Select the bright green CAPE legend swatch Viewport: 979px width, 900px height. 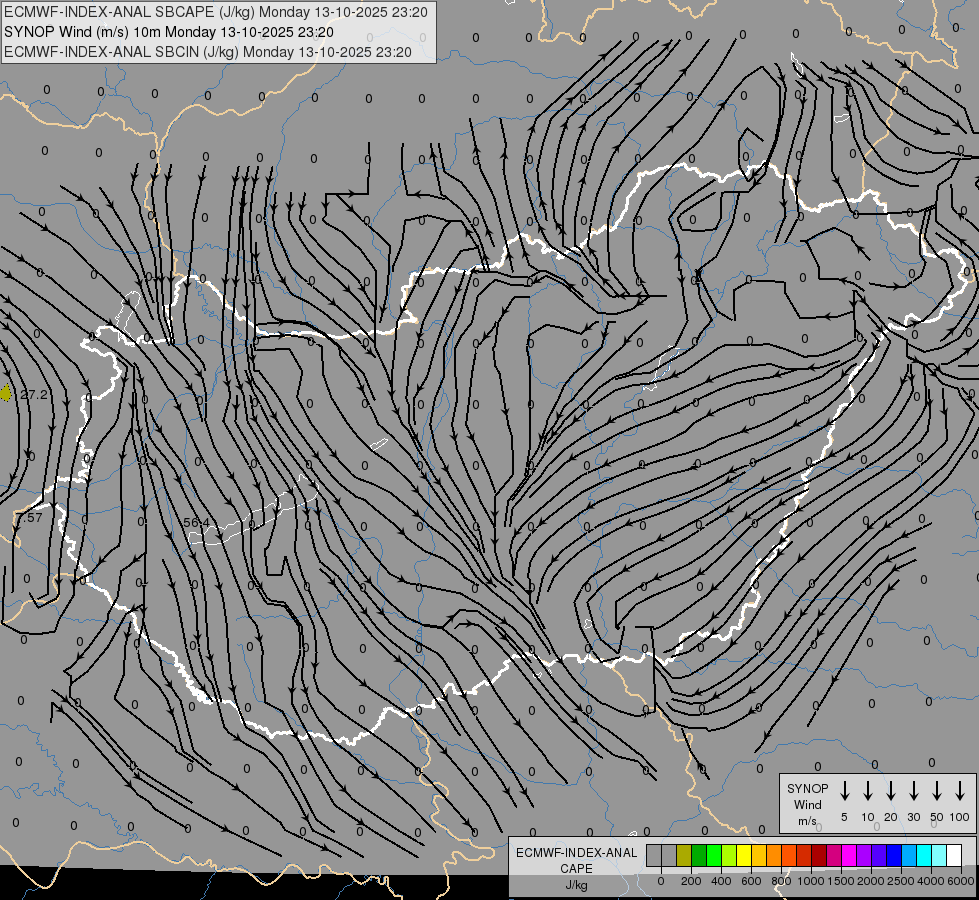pyautogui.click(x=714, y=855)
